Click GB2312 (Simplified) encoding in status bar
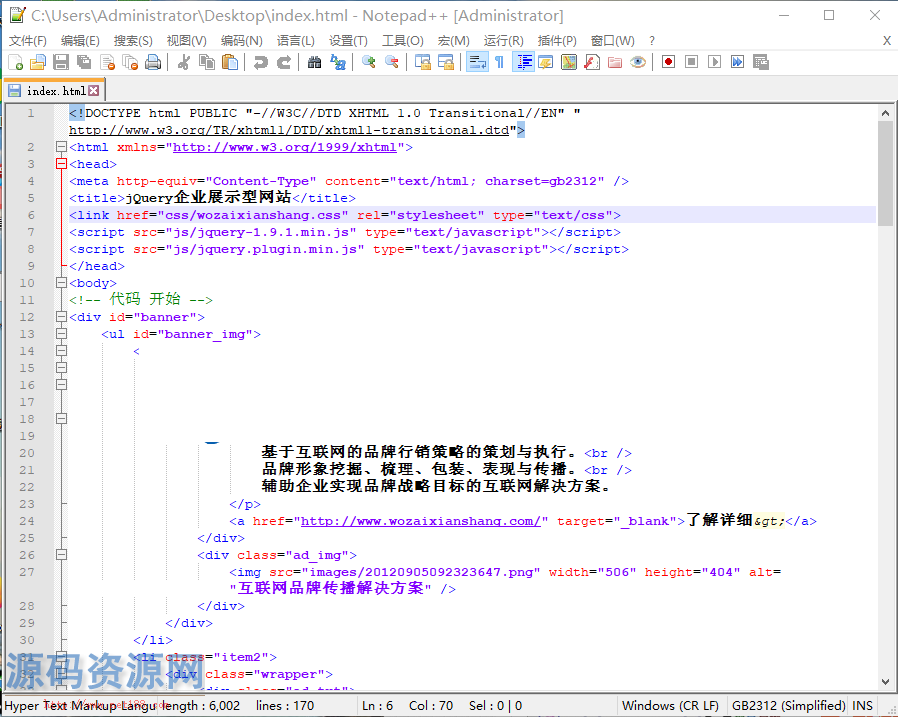 point(788,706)
